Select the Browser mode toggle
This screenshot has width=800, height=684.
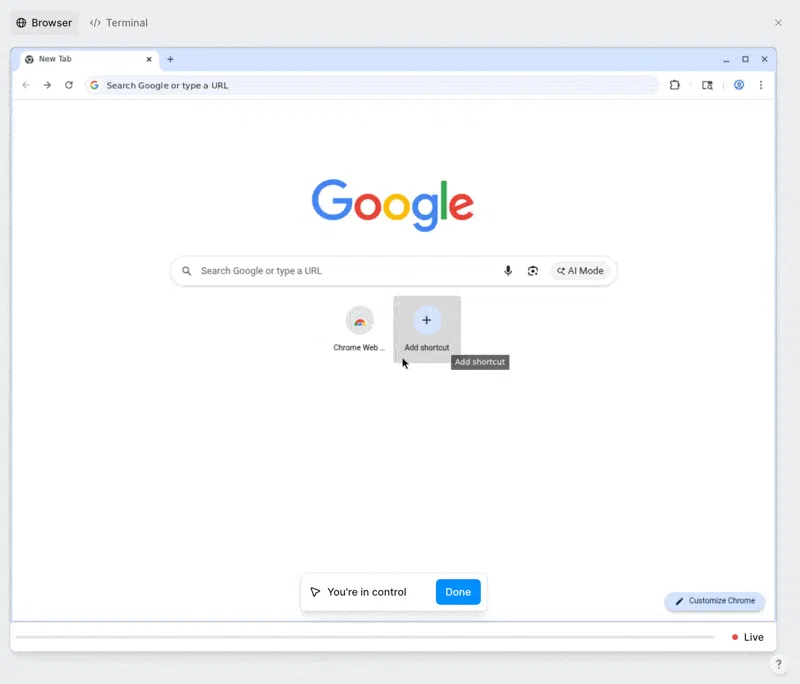tap(44, 22)
